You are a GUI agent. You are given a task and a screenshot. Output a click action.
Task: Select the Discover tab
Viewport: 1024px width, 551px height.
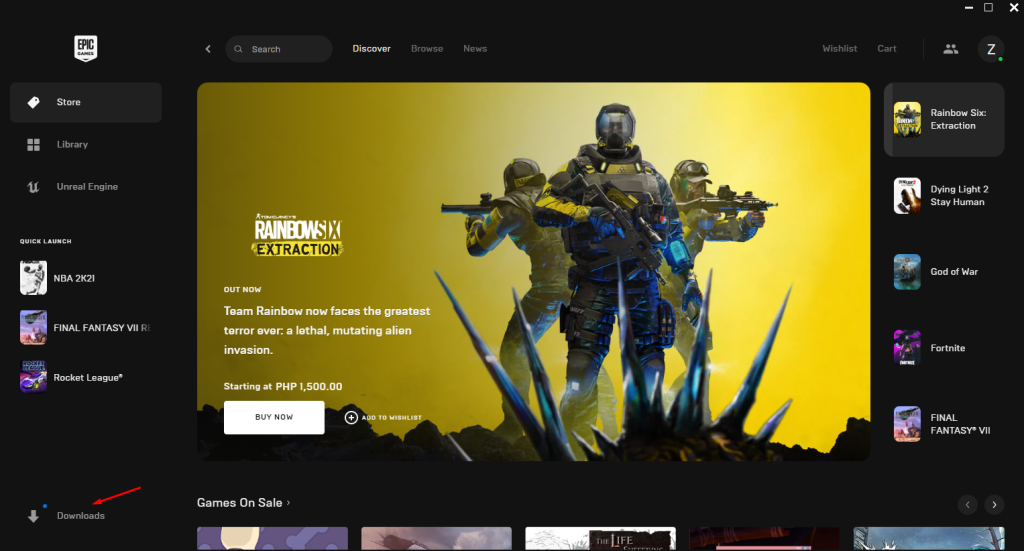pos(372,49)
